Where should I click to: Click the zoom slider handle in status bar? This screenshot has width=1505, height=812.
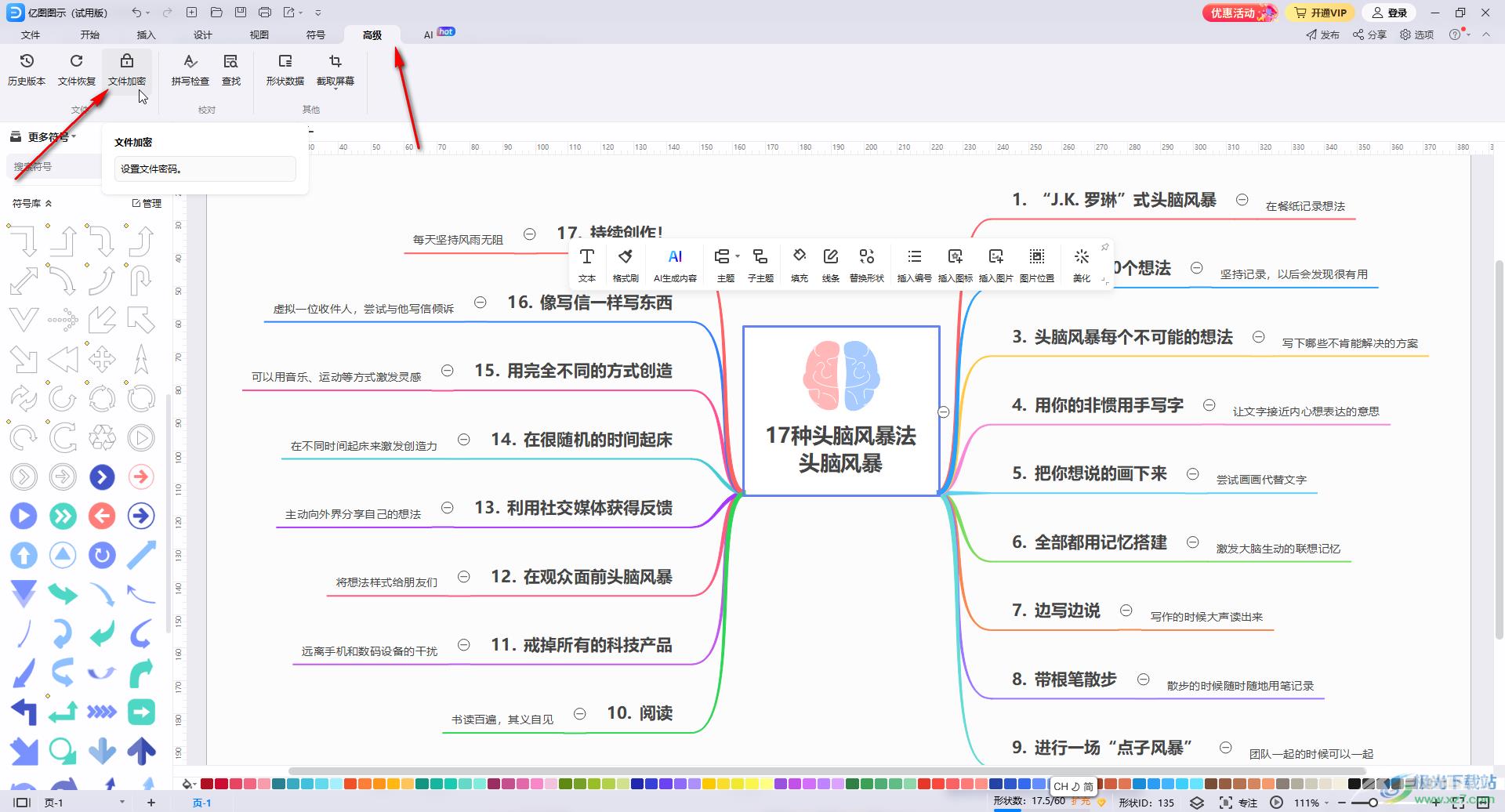[x=1373, y=803]
